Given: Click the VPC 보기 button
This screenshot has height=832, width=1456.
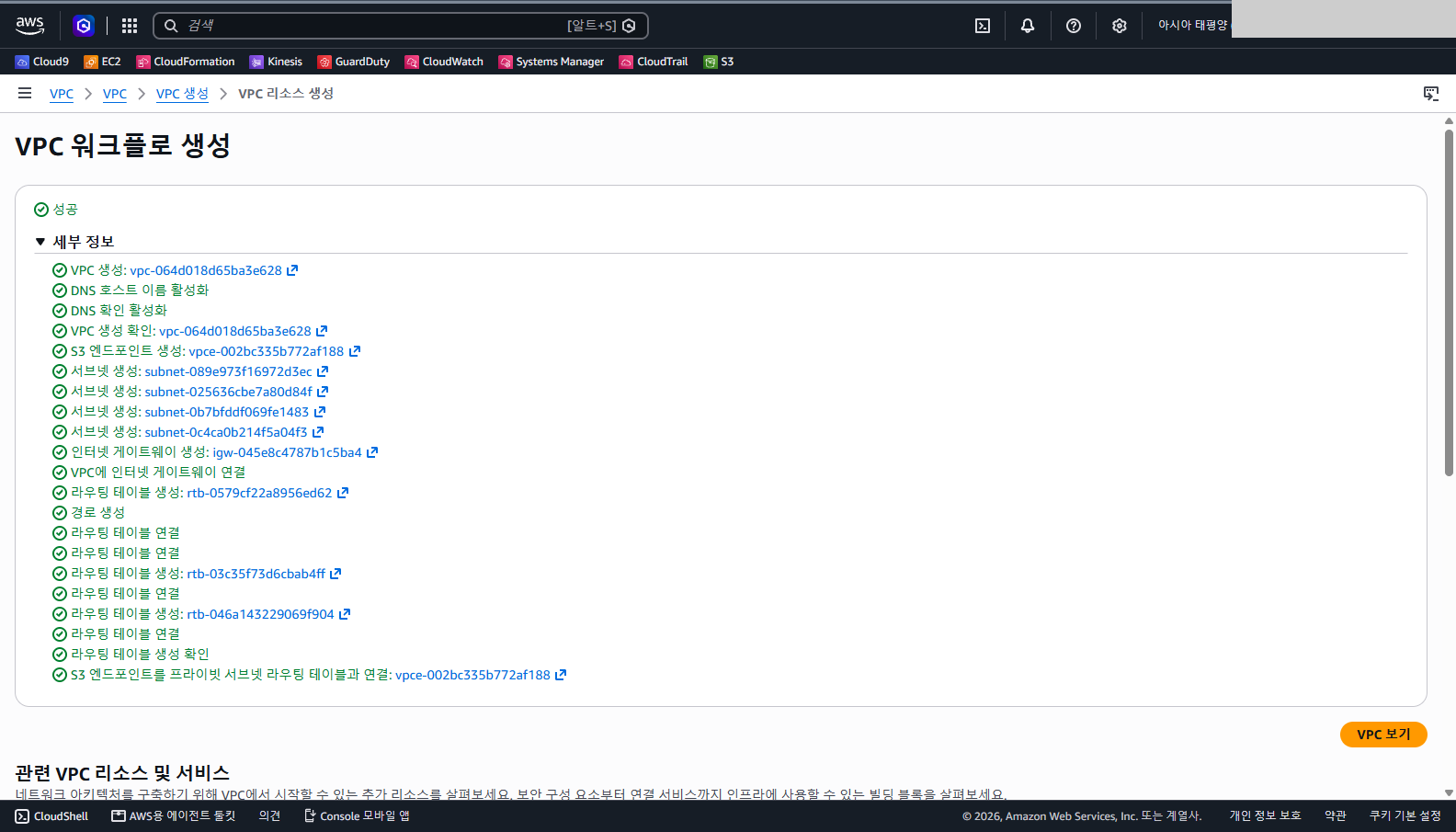Looking at the screenshot, I should pyautogui.click(x=1383, y=735).
